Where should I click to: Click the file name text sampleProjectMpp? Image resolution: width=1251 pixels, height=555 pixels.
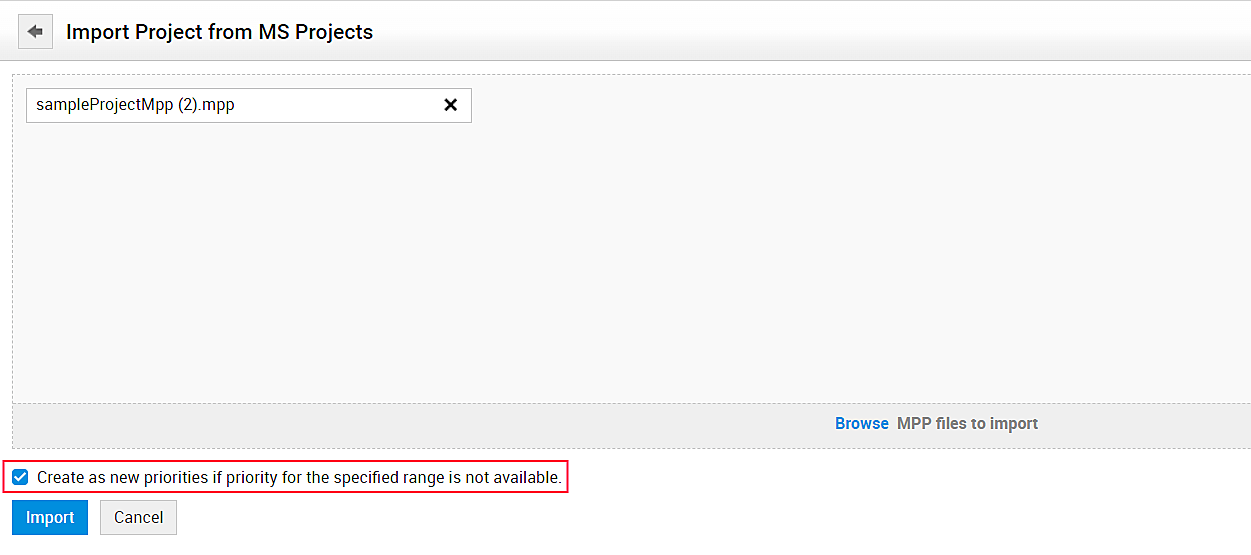(135, 105)
